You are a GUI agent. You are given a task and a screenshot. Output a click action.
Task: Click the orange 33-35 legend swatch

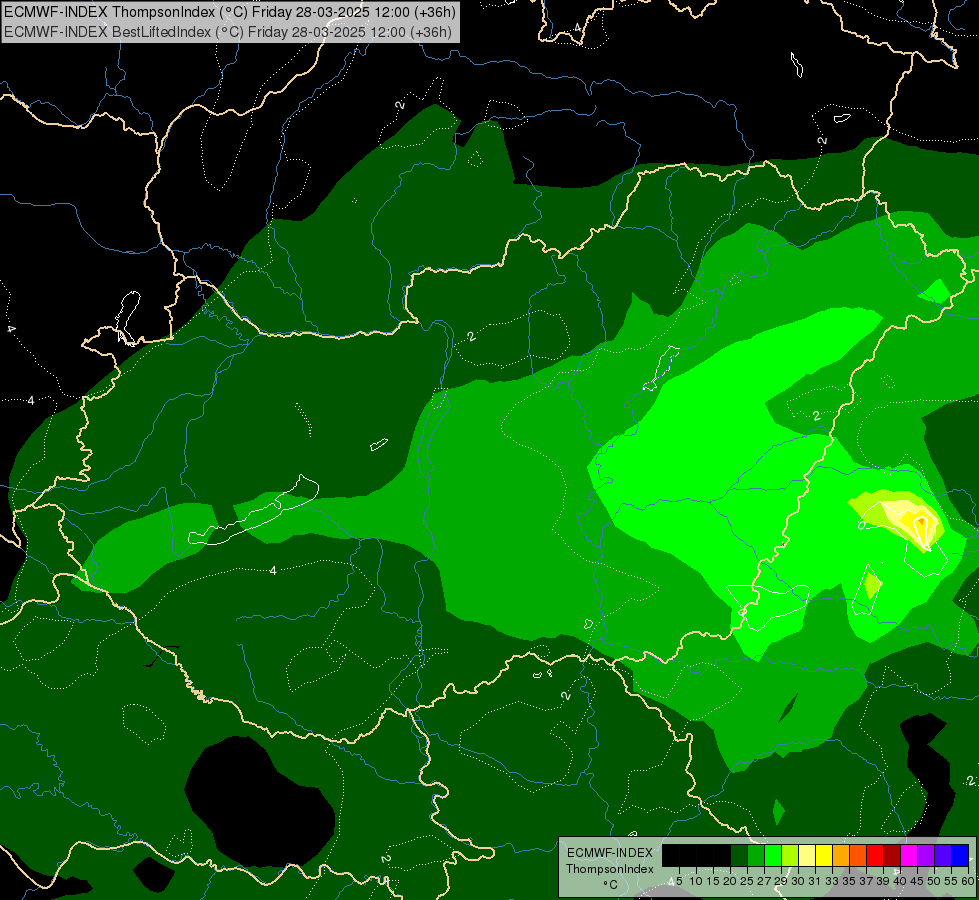[841, 855]
